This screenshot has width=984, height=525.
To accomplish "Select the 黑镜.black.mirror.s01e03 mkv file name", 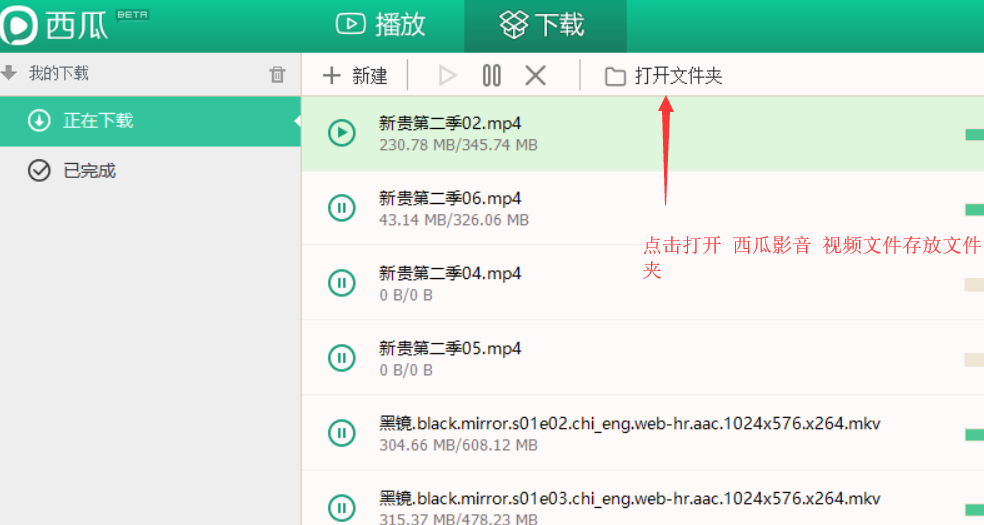I will [629, 499].
